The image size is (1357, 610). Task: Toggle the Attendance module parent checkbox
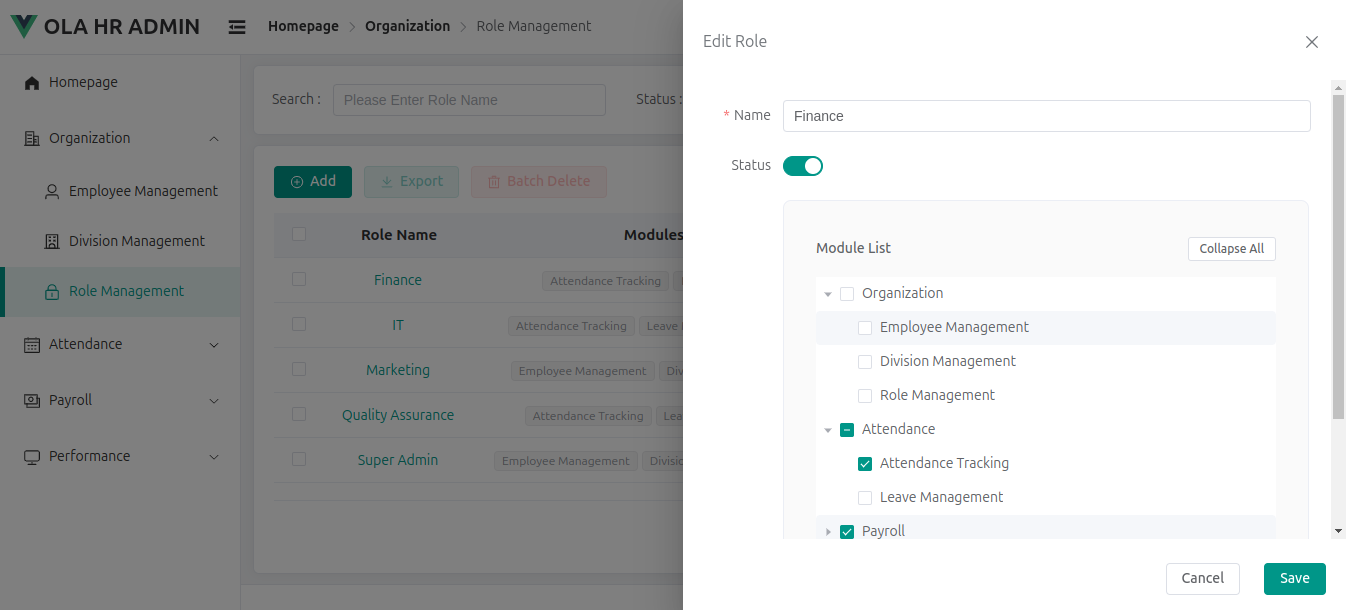[847, 430]
